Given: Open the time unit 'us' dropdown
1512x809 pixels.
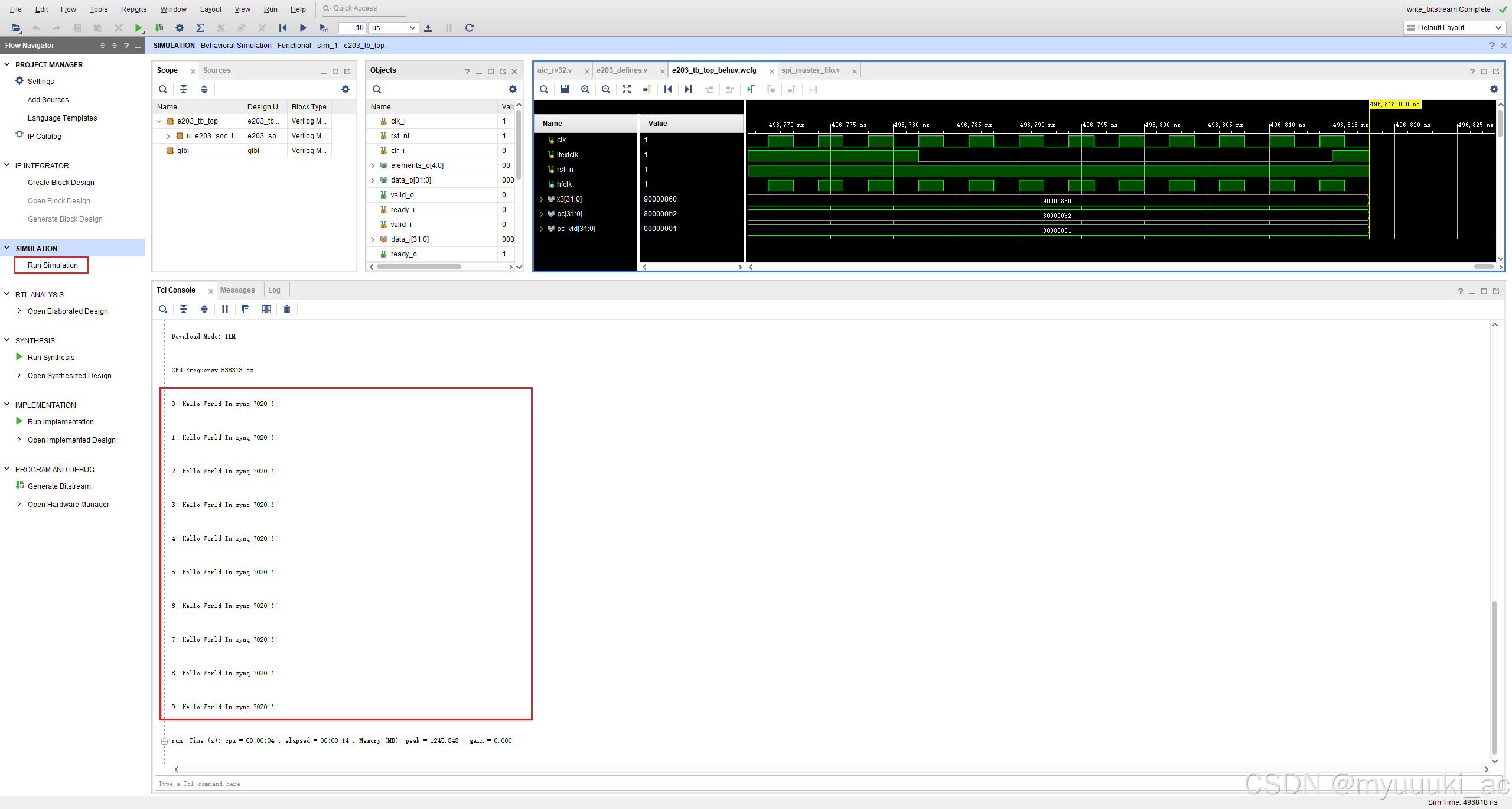Looking at the screenshot, I should pyautogui.click(x=413, y=28).
